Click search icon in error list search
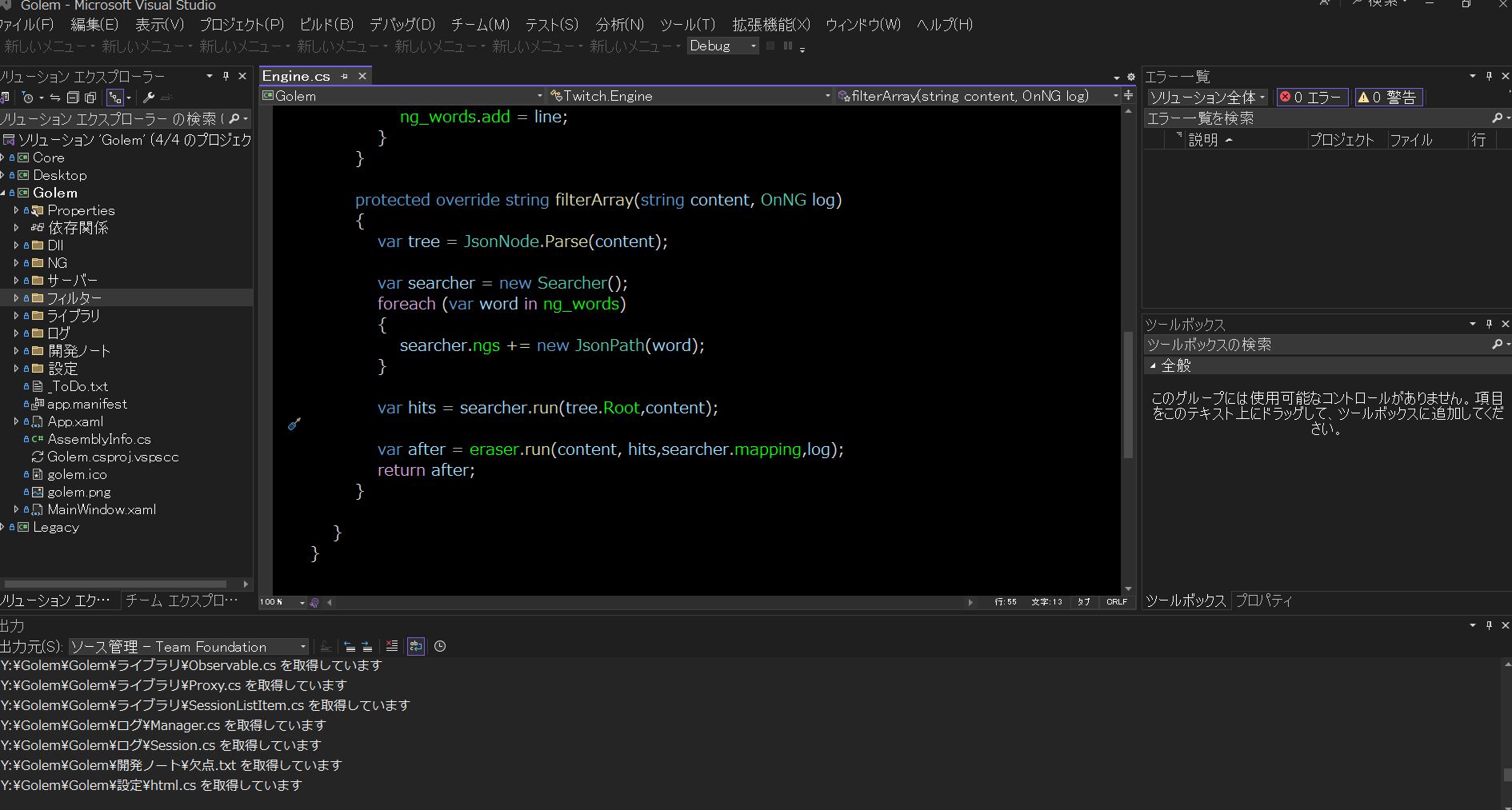The width and height of the screenshot is (1512, 810). pos(1497,118)
